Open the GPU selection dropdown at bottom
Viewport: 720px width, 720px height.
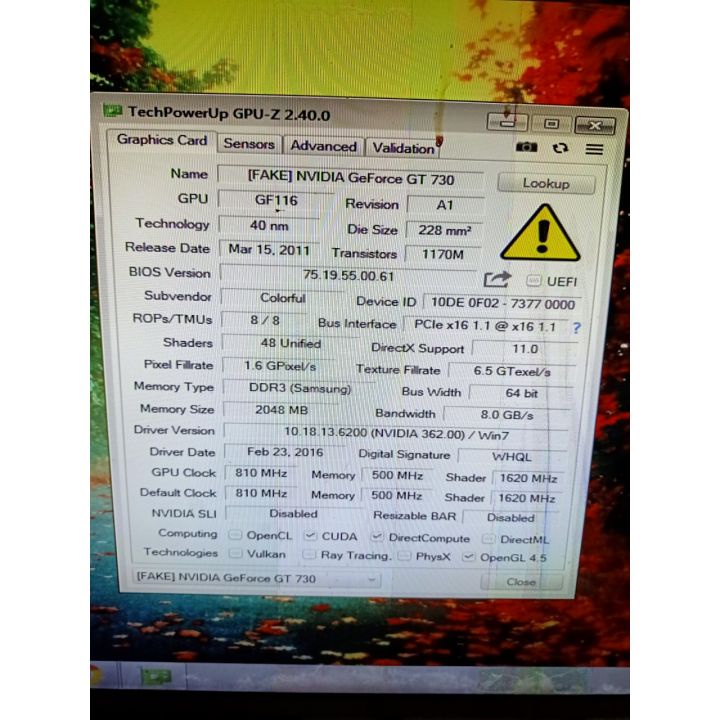tap(255, 578)
